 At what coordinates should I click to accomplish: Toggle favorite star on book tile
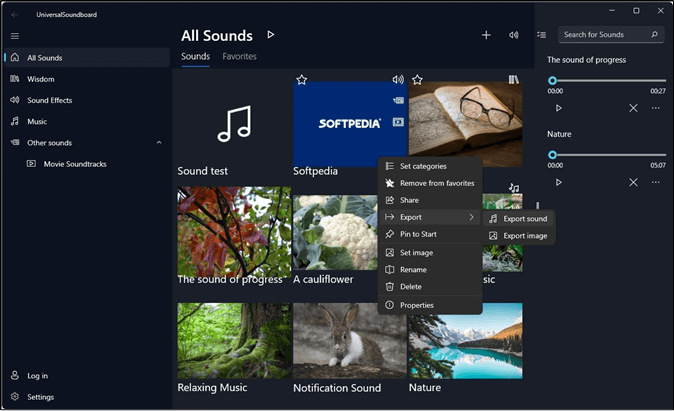pos(417,80)
